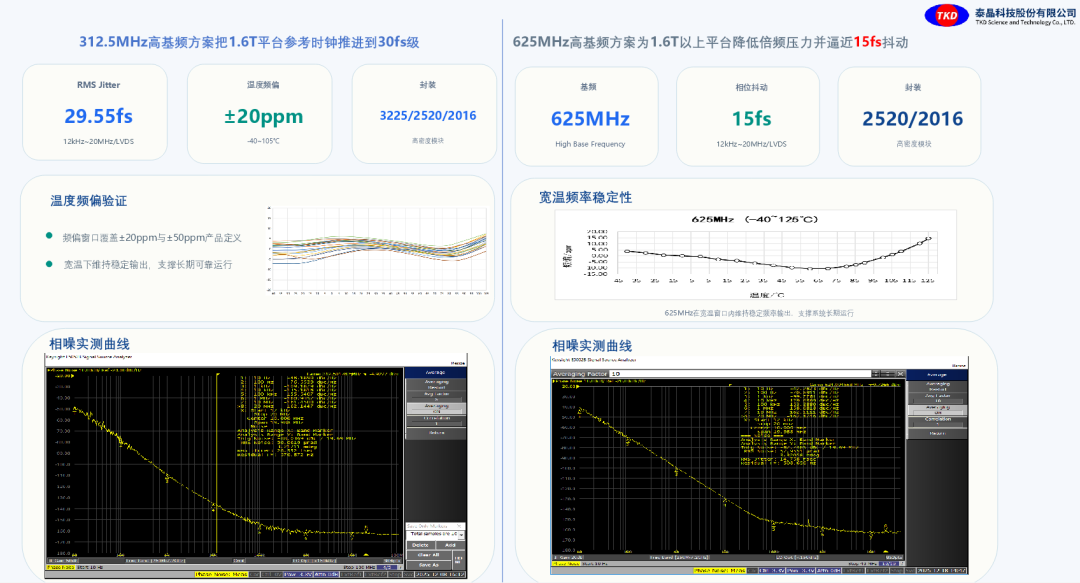This screenshot has height=583, width=1080.
Task: Click Return in 312.5MHz analyzer screenshot
Action: click(436, 433)
